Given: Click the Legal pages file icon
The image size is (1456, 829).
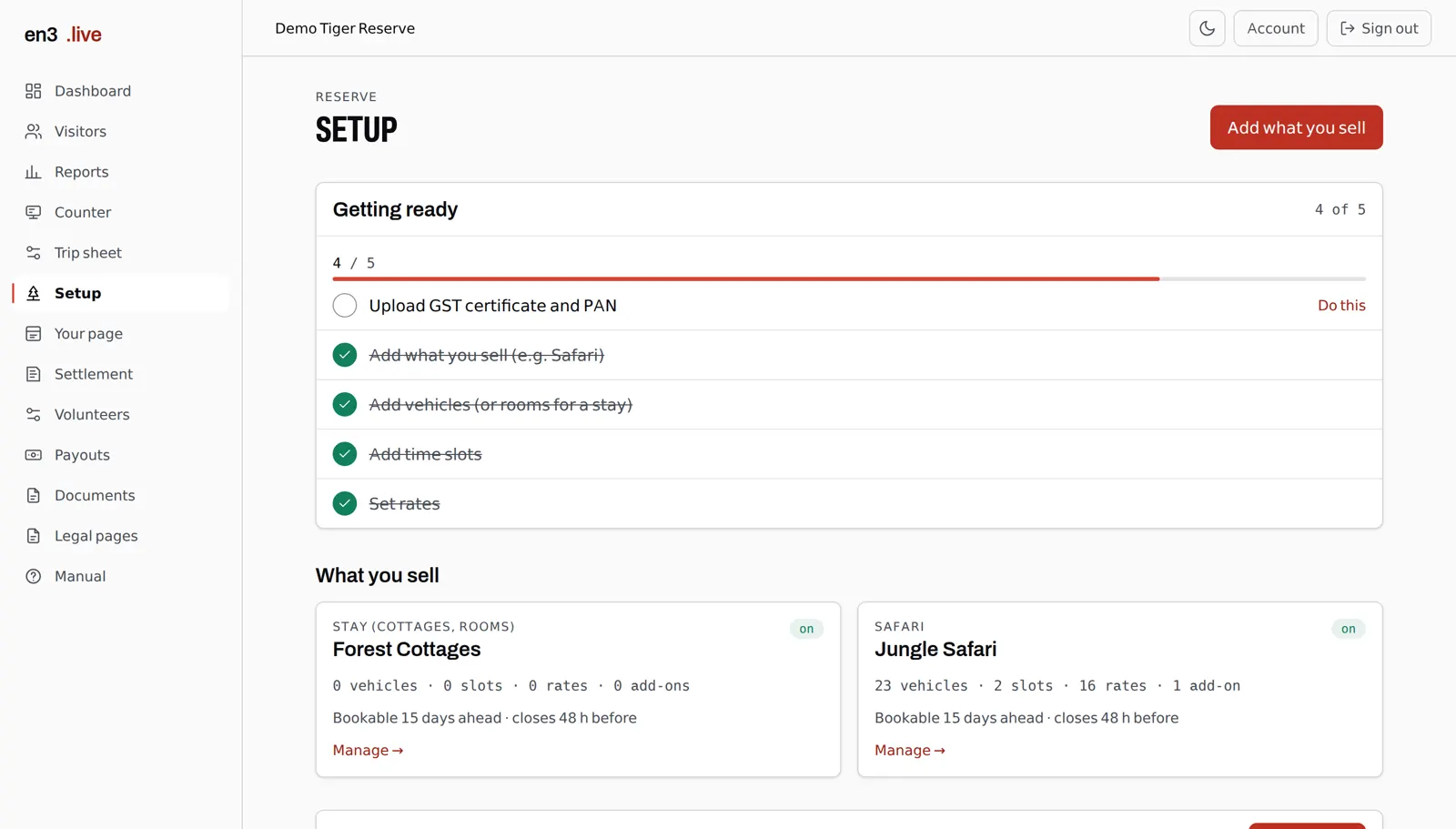Looking at the screenshot, I should click(x=34, y=536).
